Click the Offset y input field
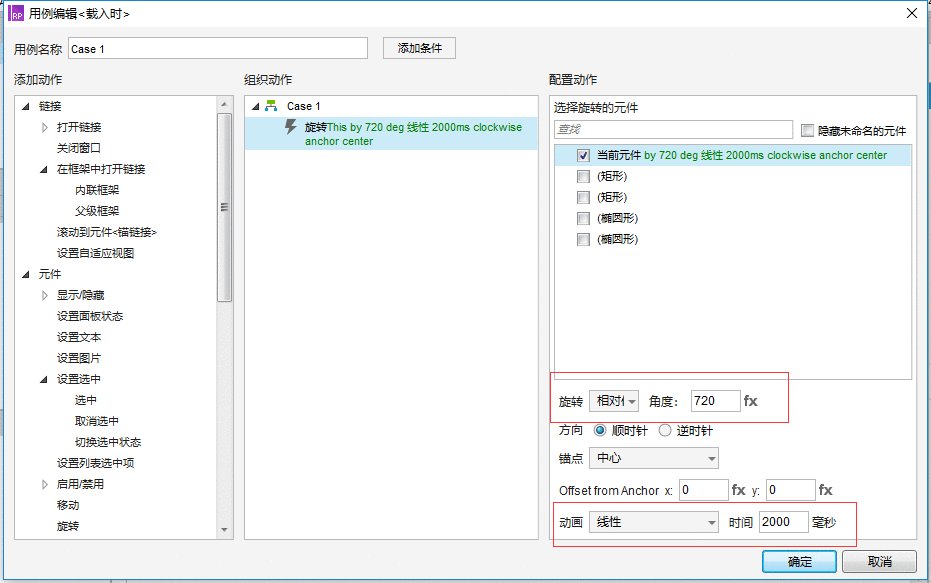Screen dimensions: 931x583 tap(790, 490)
